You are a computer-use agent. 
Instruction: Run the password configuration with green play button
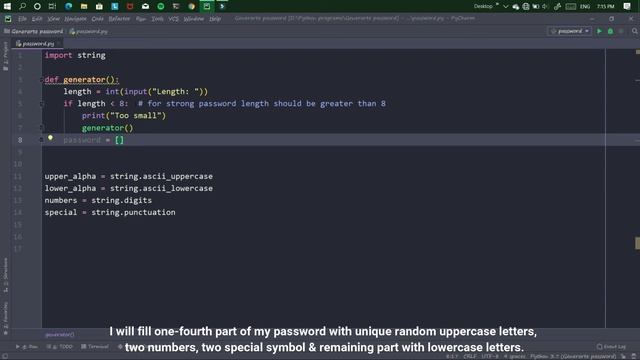(599, 31)
